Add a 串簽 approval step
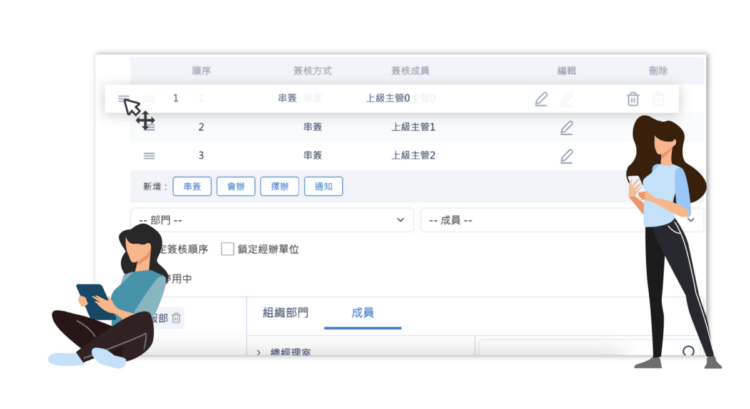Image resolution: width=750 pixels, height=409 pixels. 191,186
